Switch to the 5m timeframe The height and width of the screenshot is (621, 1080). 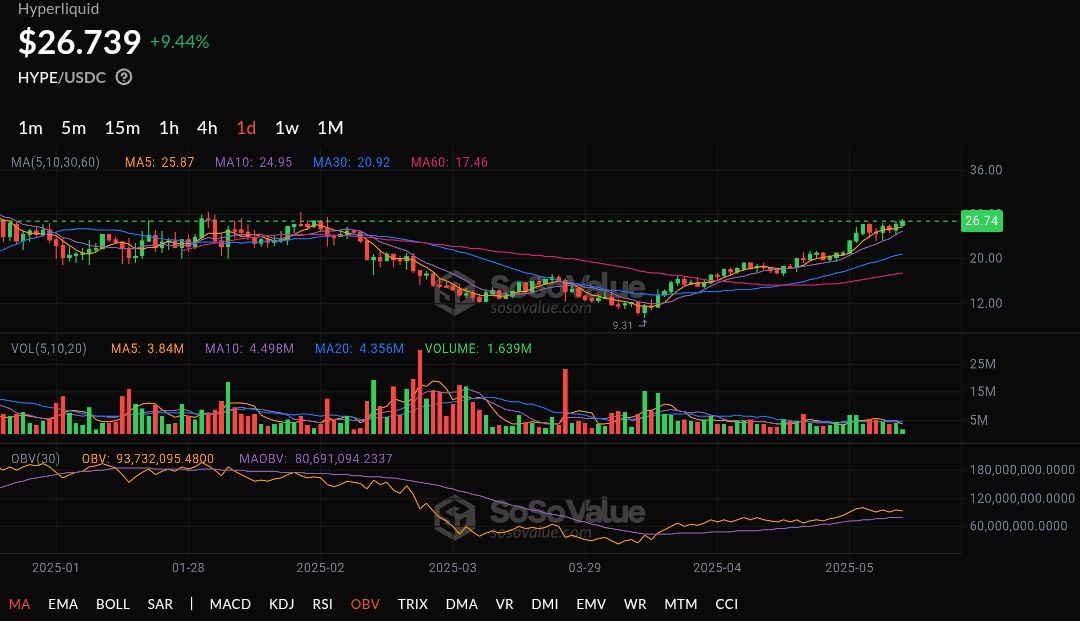(74, 128)
